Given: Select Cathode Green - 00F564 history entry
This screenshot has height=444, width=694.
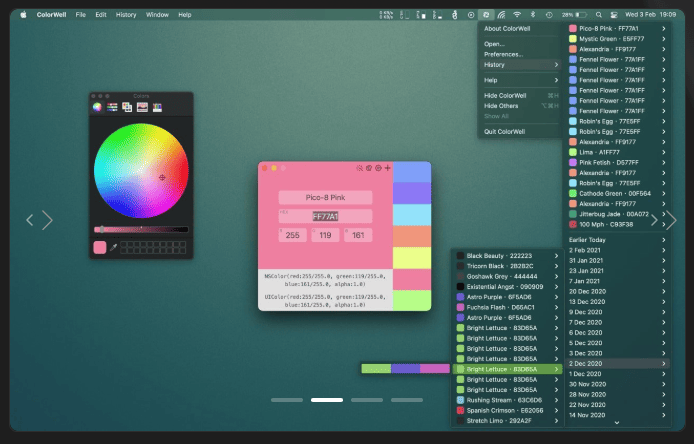Looking at the screenshot, I should (617, 193).
